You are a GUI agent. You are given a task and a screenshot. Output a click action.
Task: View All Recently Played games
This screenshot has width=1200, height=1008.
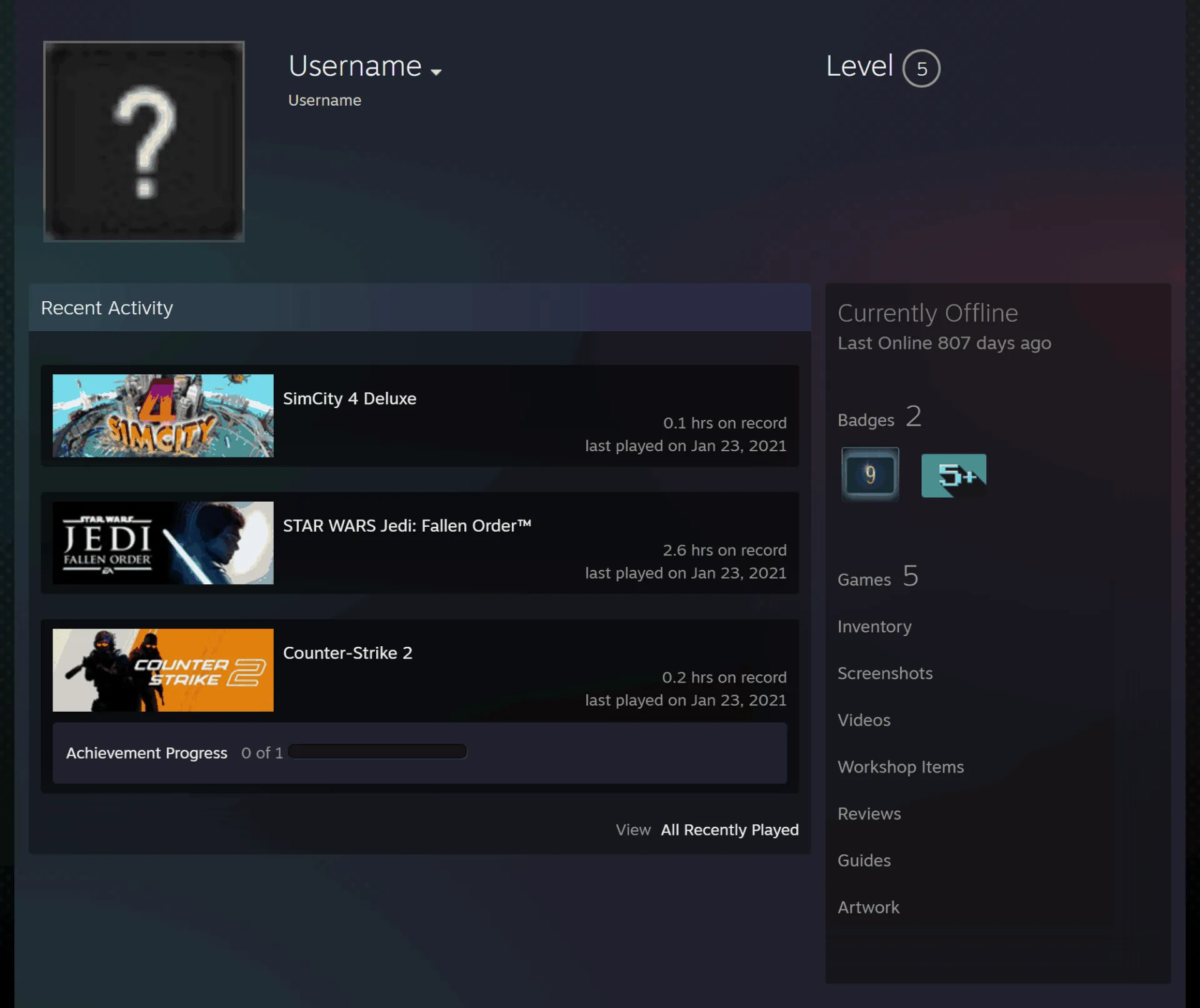click(x=729, y=830)
